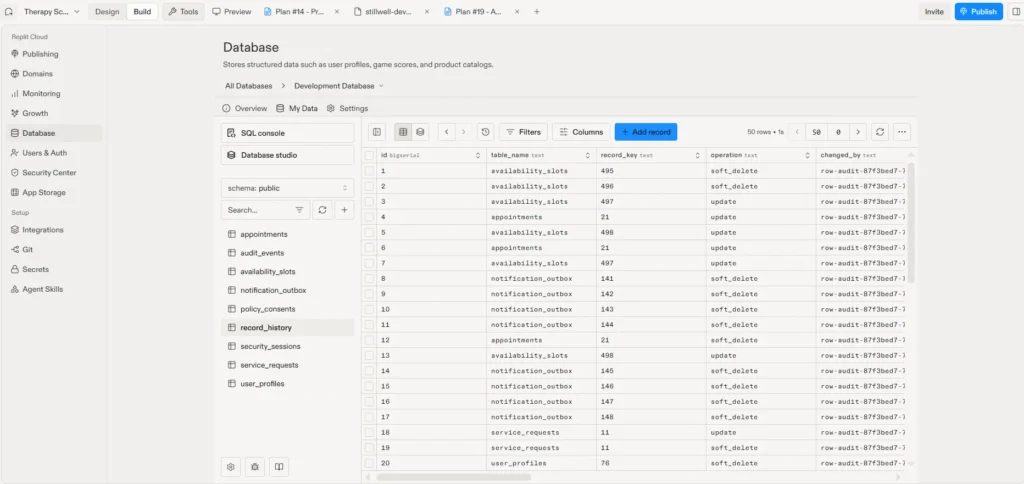Click the Add record button
Image resolution: width=1024 pixels, height=484 pixels.
646,132
